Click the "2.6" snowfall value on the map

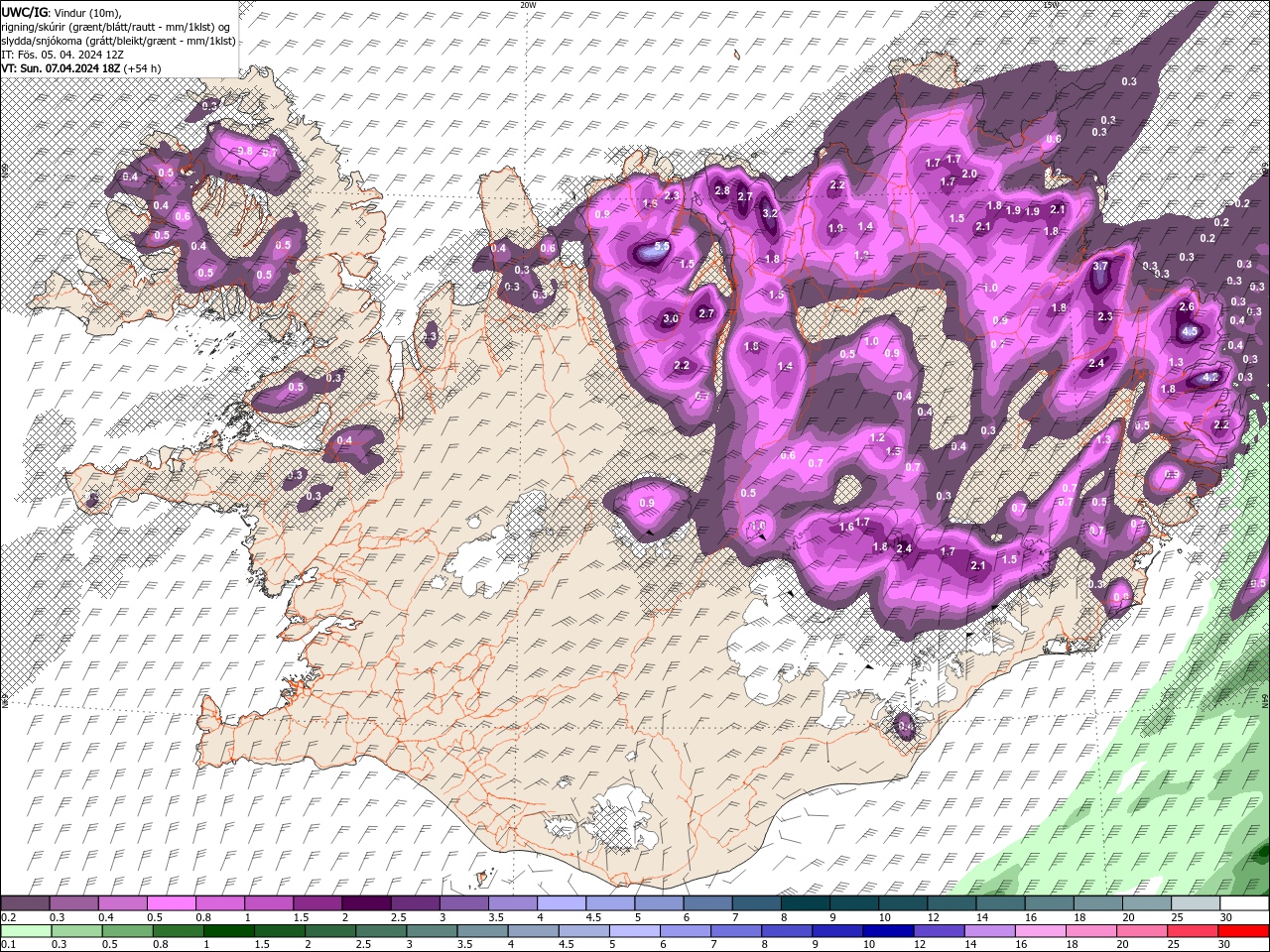point(1187,306)
